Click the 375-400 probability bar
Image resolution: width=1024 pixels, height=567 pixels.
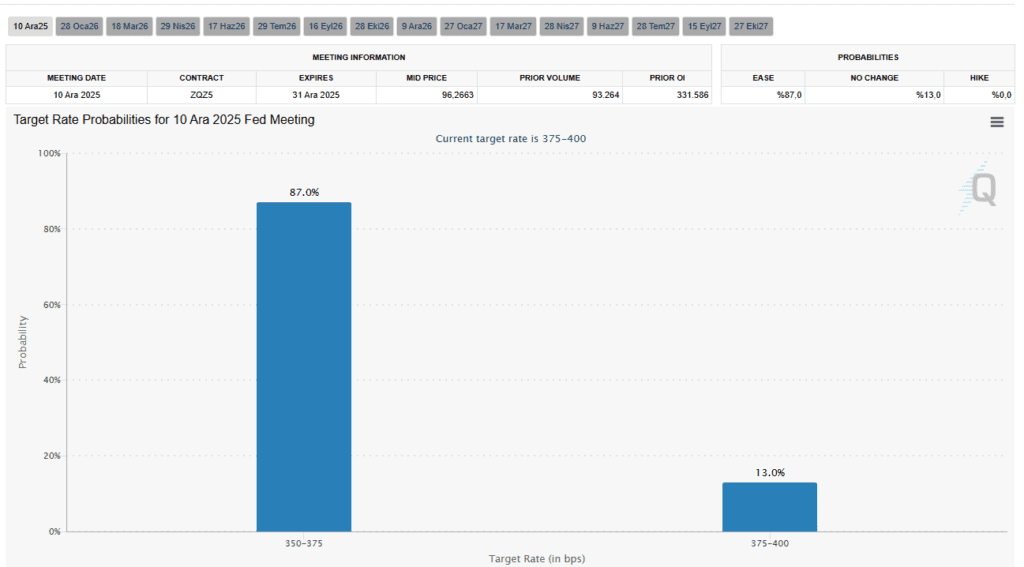coord(769,506)
